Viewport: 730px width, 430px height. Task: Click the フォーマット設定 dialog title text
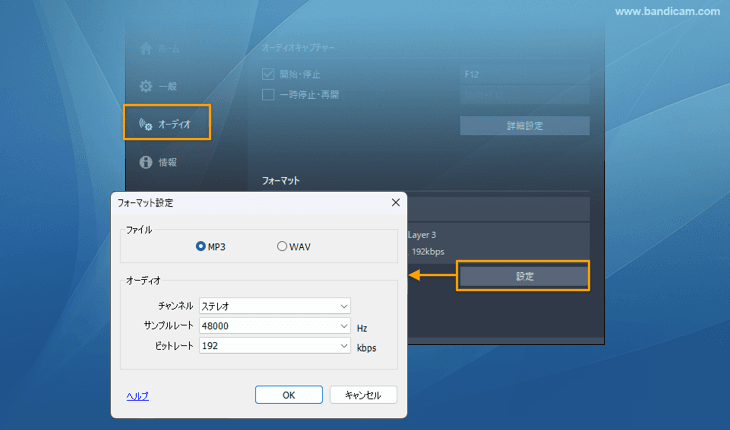tap(145, 203)
